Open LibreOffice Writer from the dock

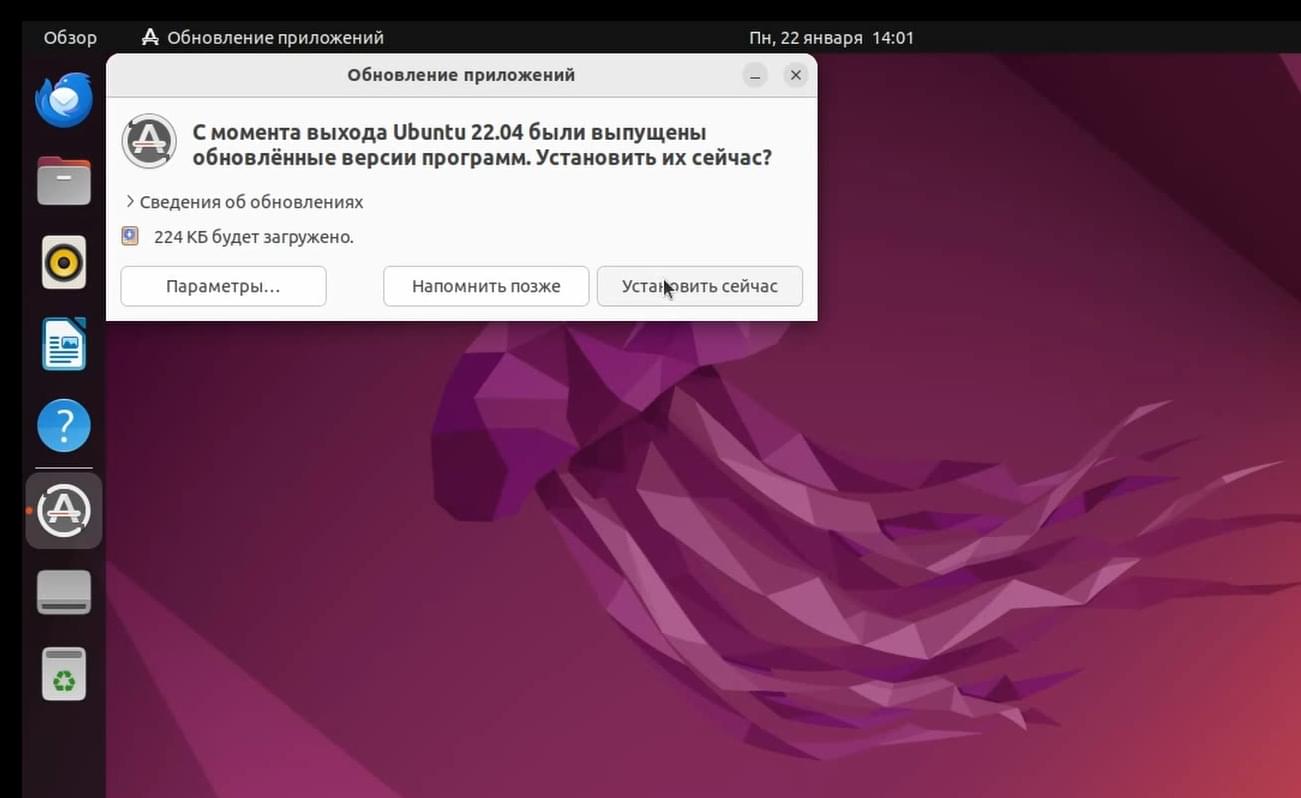pos(64,345)
